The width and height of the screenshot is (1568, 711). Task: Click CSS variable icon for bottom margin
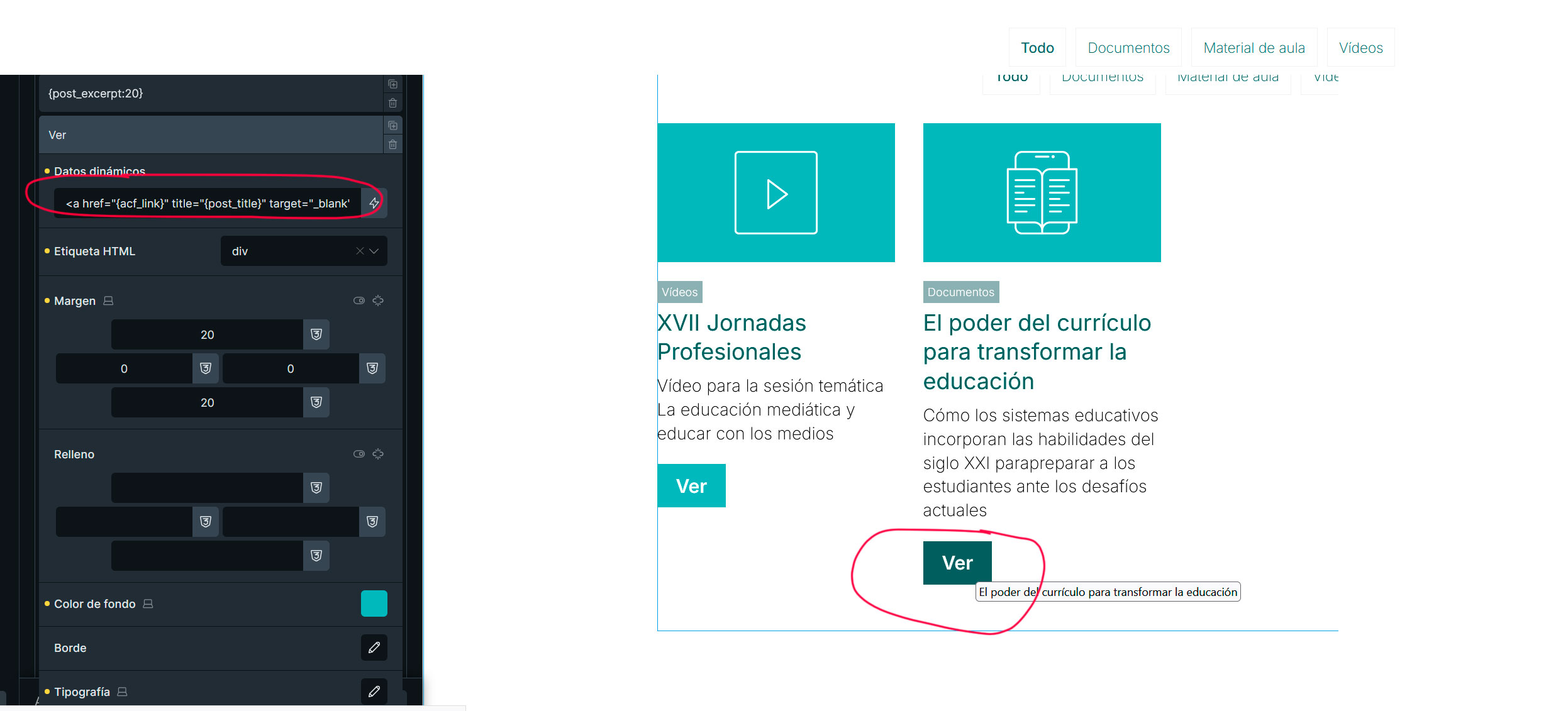[316, 402]
